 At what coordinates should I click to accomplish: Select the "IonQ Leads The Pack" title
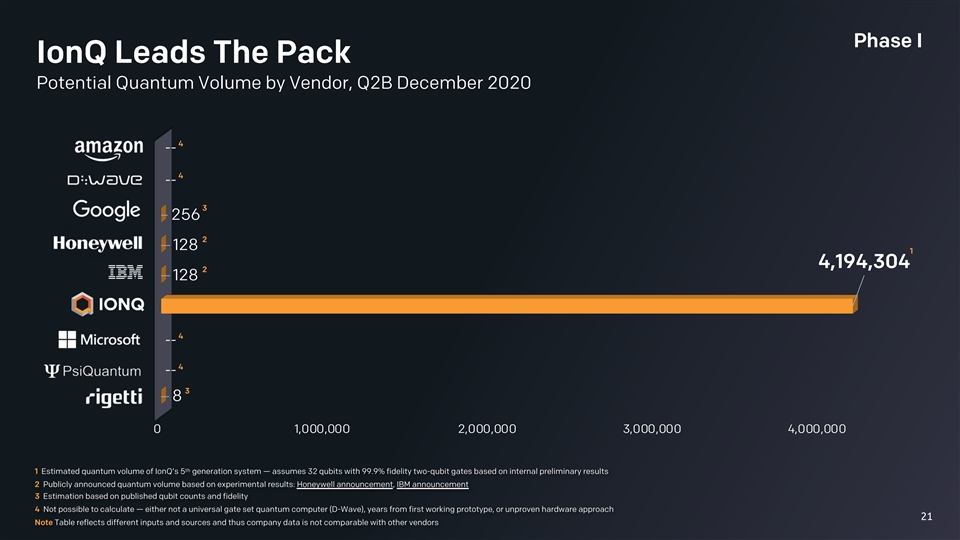[193, 51]
